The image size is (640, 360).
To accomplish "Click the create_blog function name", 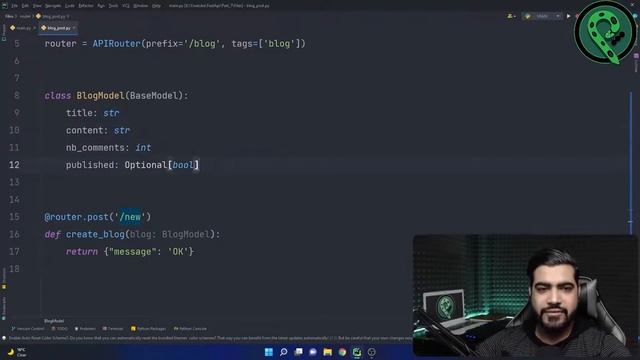I will click(x=95, y=234).
